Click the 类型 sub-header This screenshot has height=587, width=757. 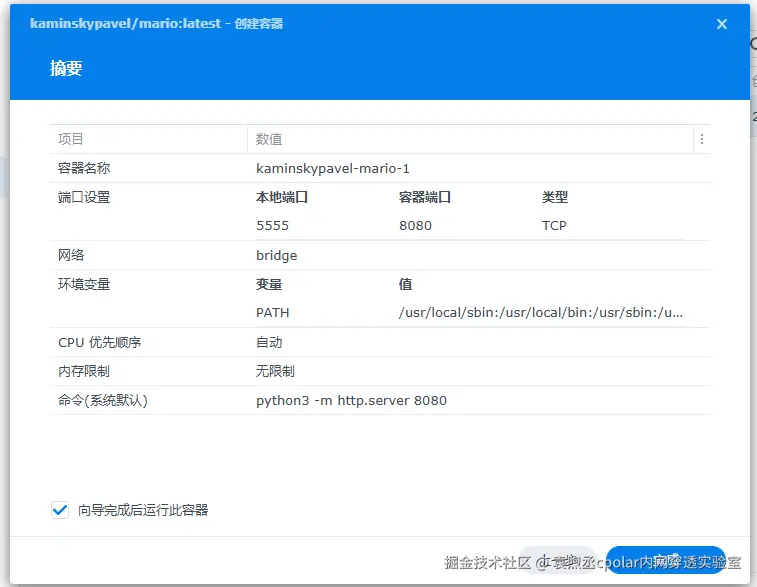click(x=555, y=197)
